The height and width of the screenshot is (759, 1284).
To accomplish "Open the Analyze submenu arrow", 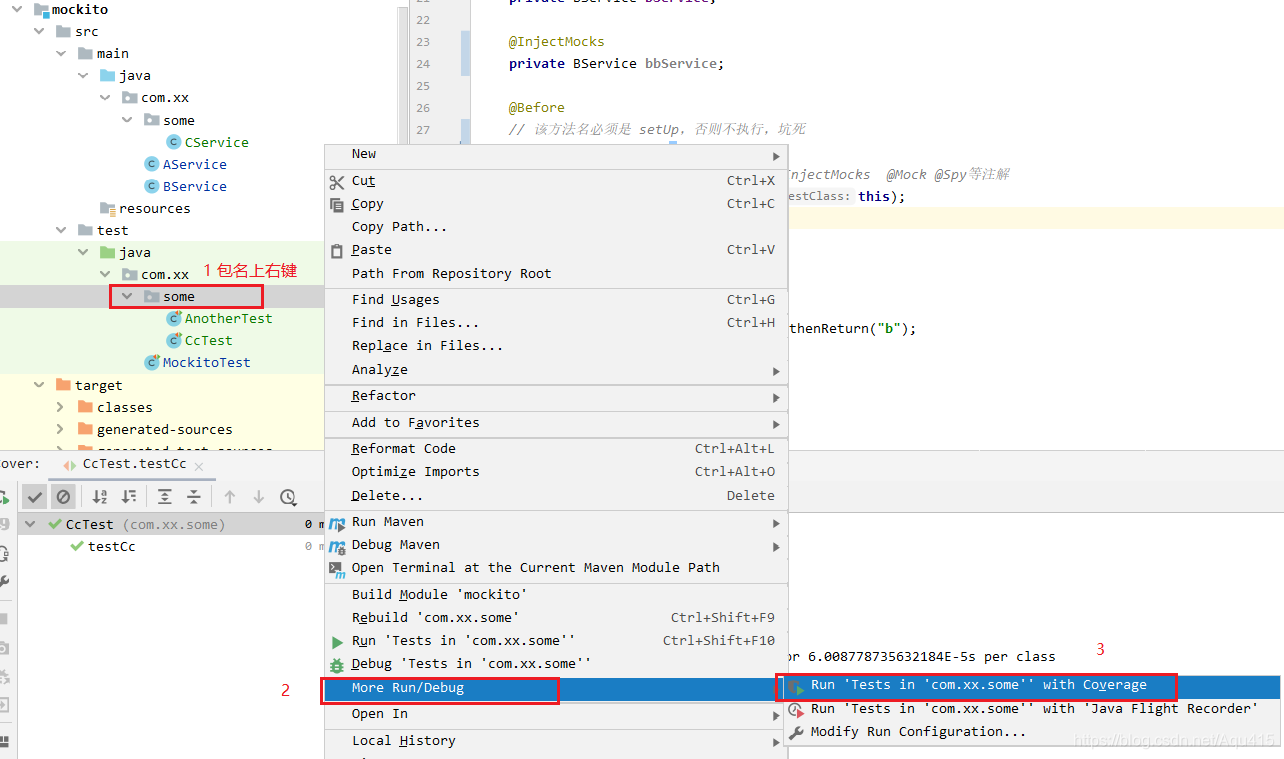I will pos(776,372).
